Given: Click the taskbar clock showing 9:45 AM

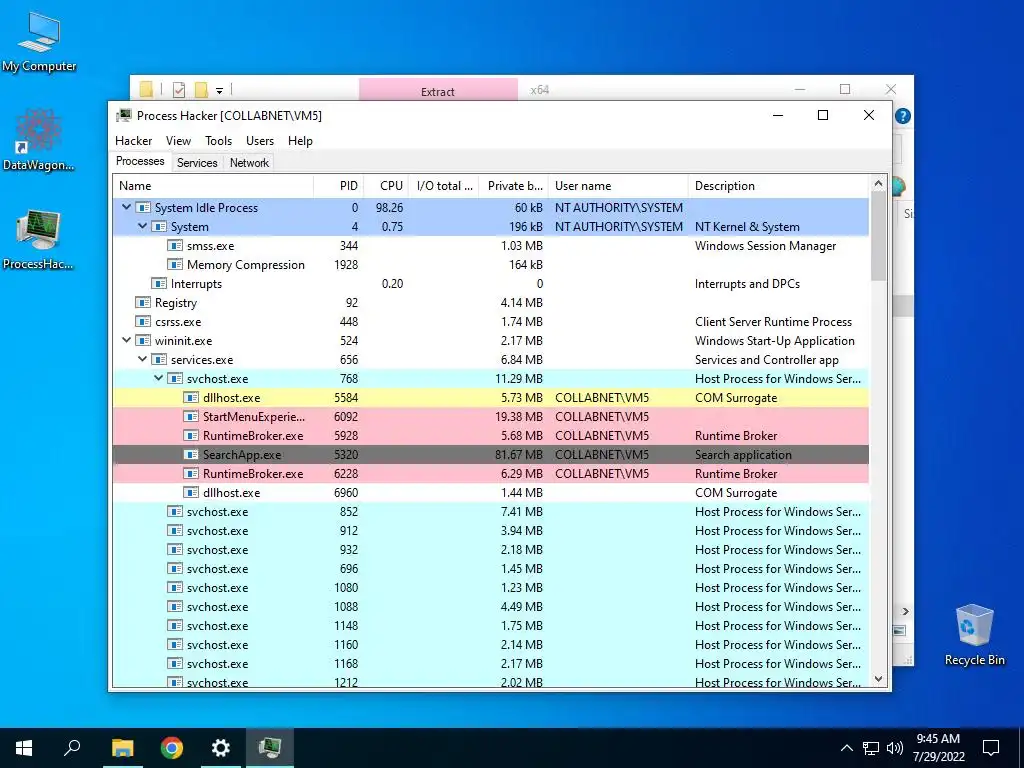Looking at the screenshot, I should 938,748.
